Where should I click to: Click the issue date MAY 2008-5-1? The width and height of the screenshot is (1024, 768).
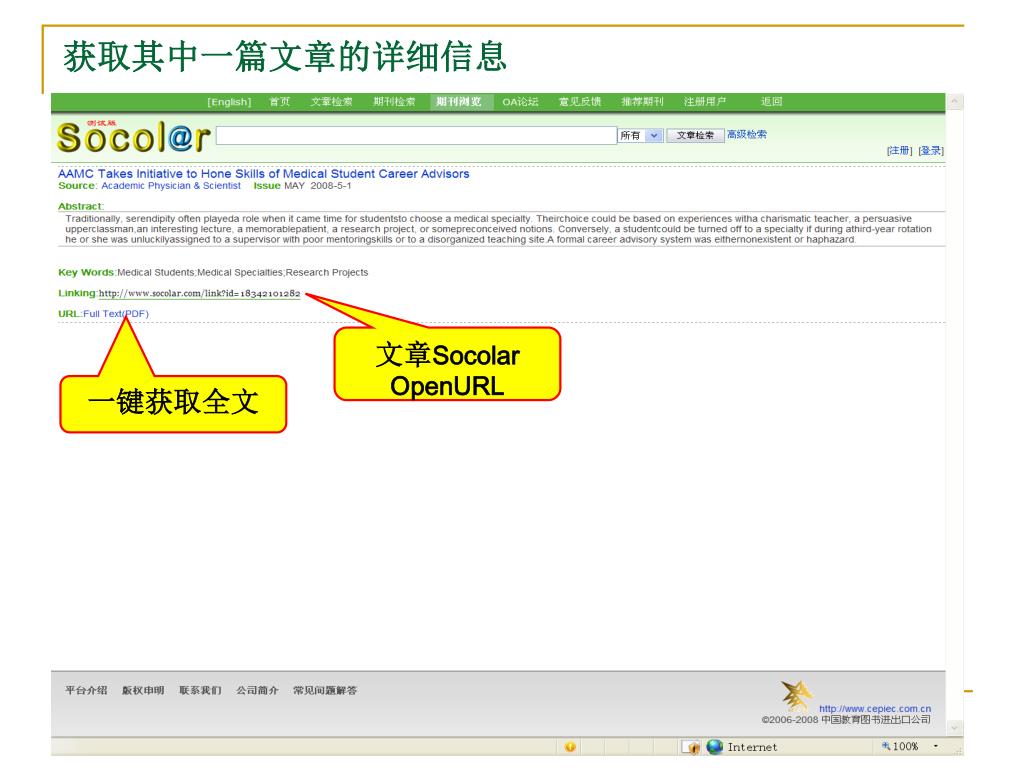point(317,186)
